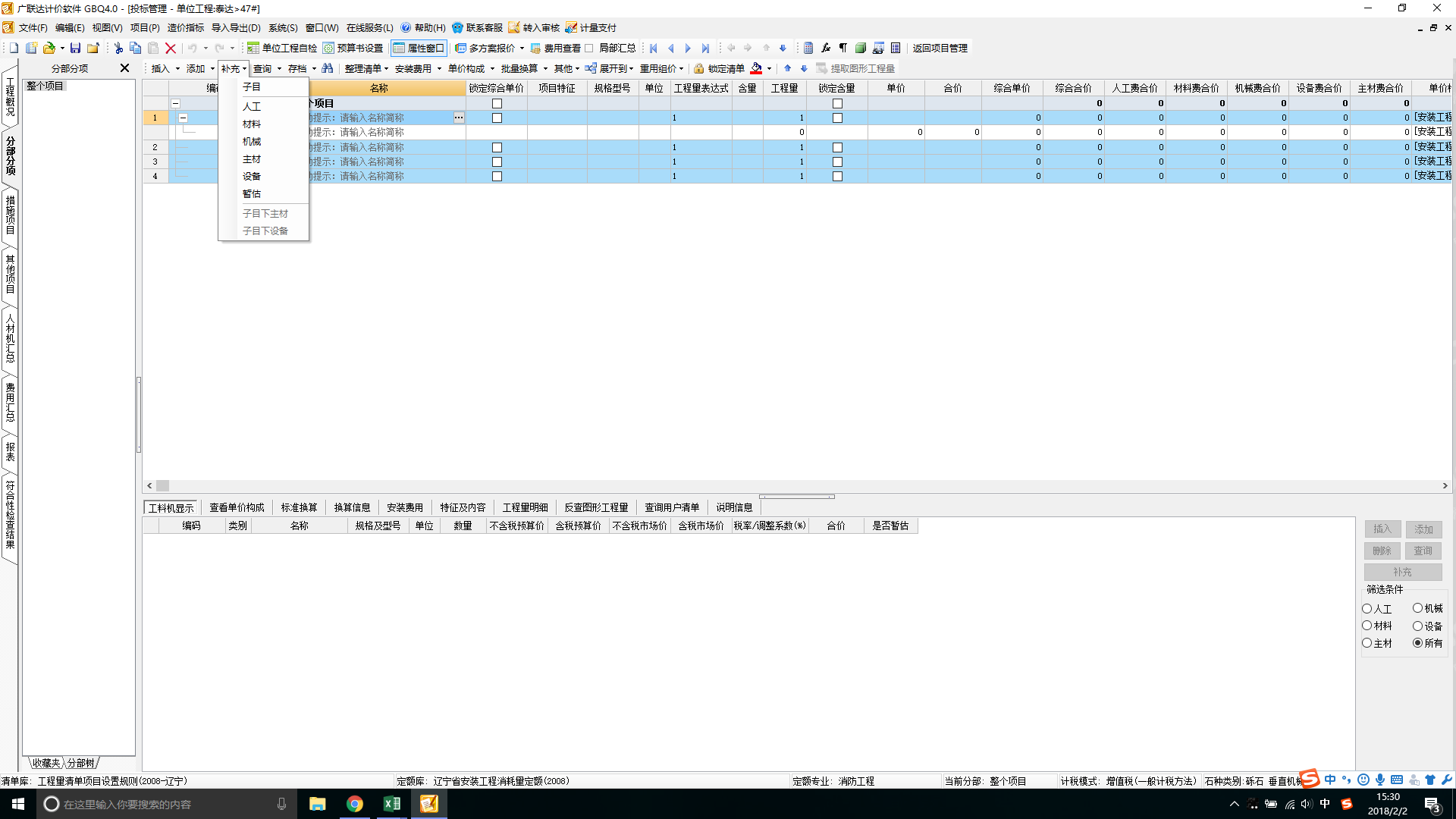The height and width of the screenshot is (819, 1456).
Task: Click the New file icon
Action: click(14, 48)
